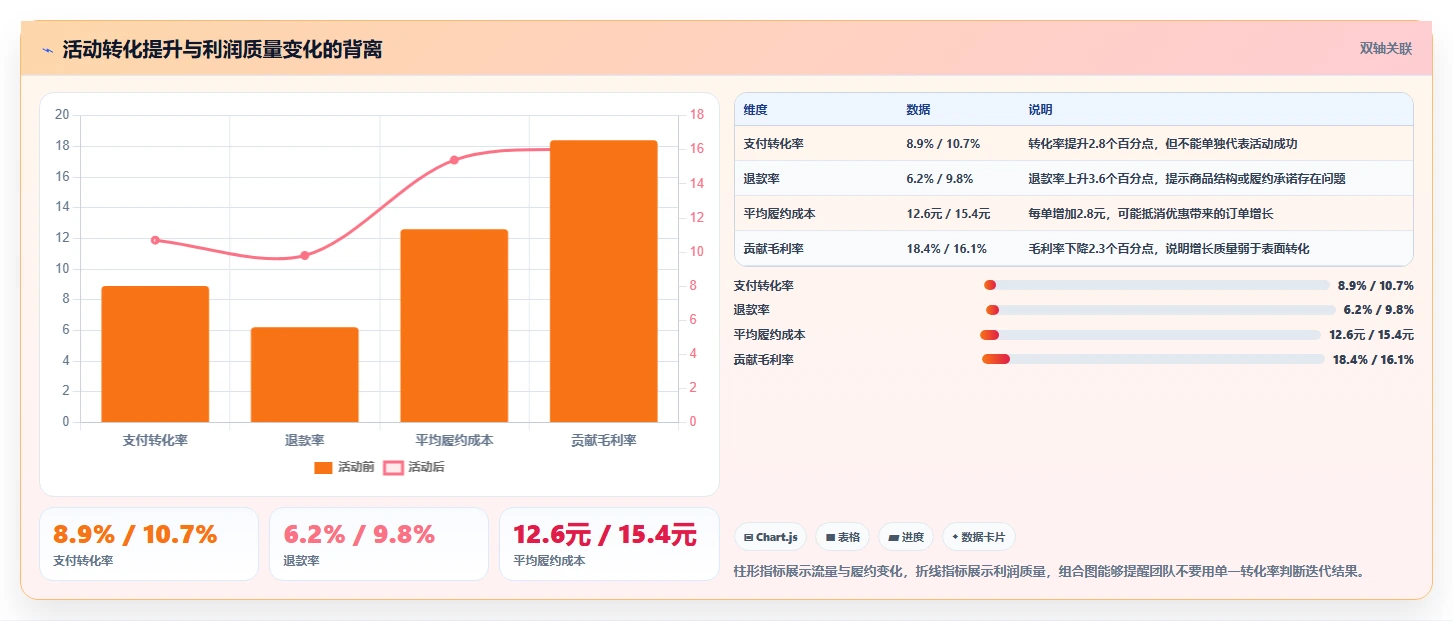Click the 支付转化率 progress row label
This screenshot has height=621, width=1453.
pyautogui.click(x=763, y=286)
